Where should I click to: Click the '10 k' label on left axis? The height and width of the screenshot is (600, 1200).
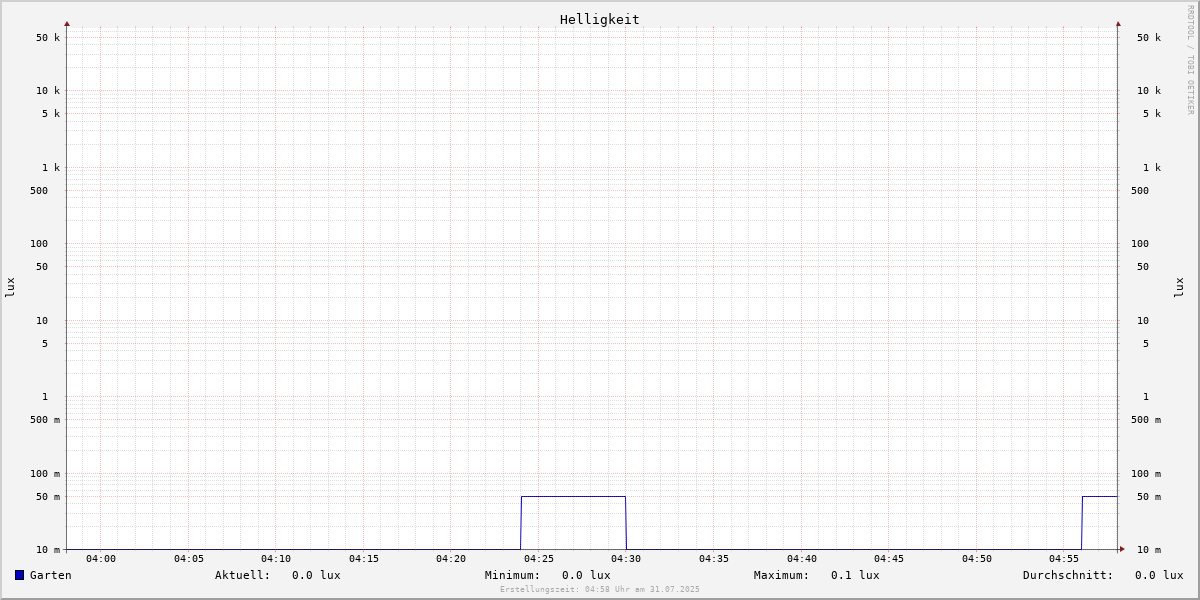(x=48, y=91)
